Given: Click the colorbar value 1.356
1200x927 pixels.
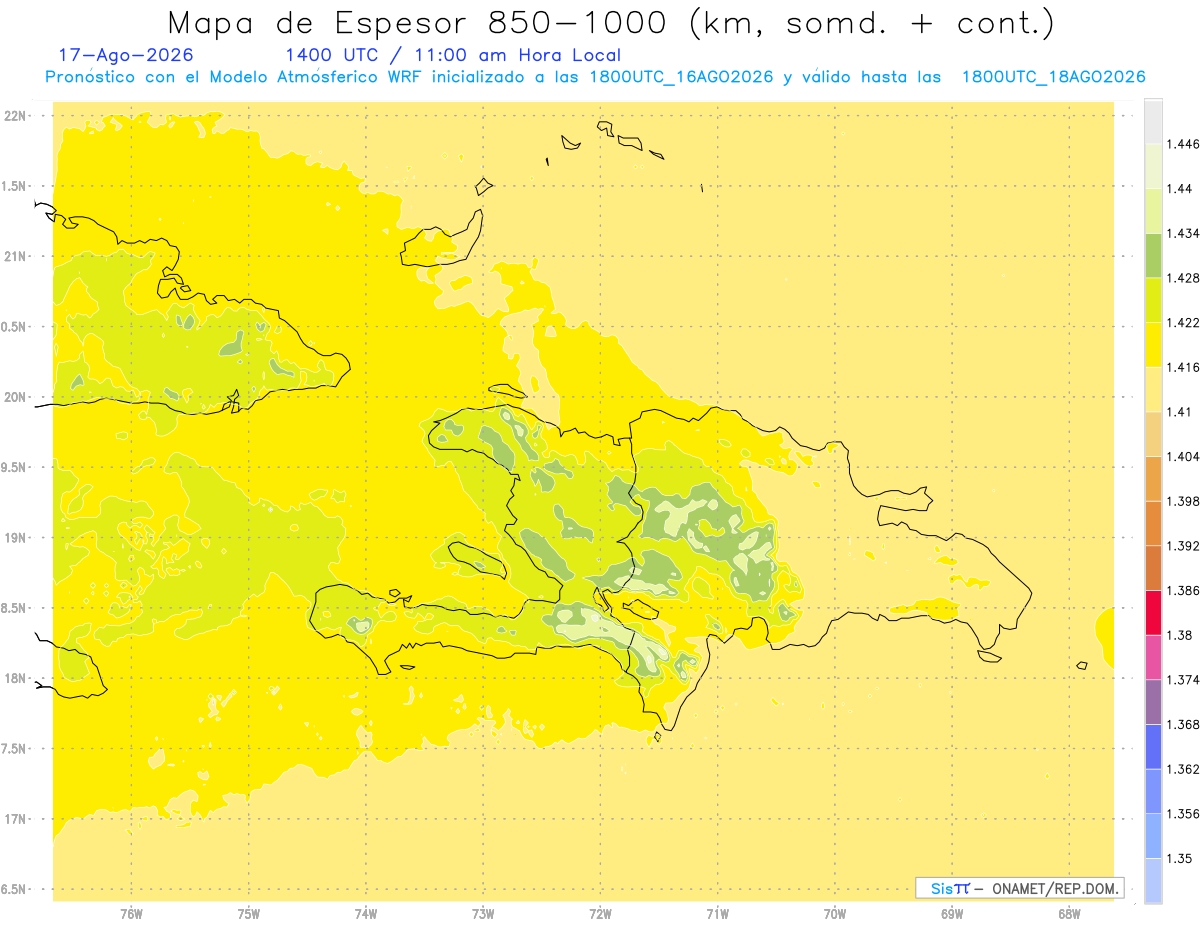Looking at the screenshot, I should click(x=1182, y=813).
